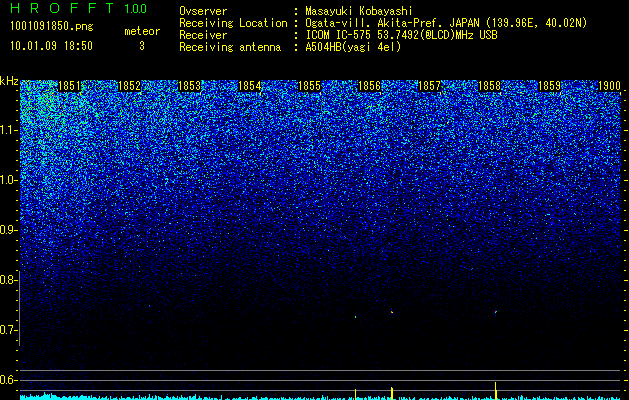Image resolution: width=629 pixels, height=400 pixels.
Task: Select ICOM IC-575 53.7492 MHz receiver text
Action: (x=401, y=35)
